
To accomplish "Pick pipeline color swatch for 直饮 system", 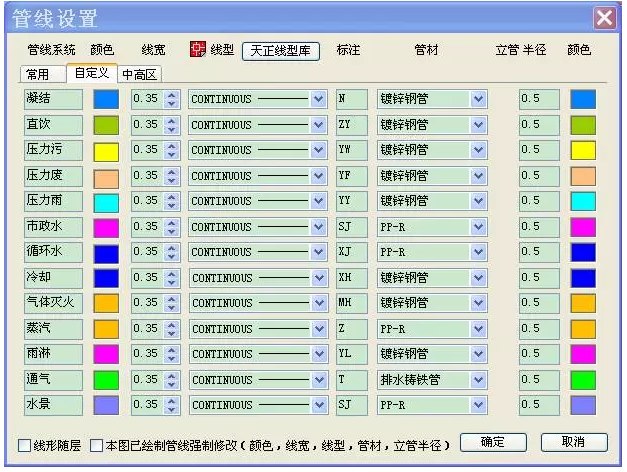I will pyautogui.click(x=106, y=125).
